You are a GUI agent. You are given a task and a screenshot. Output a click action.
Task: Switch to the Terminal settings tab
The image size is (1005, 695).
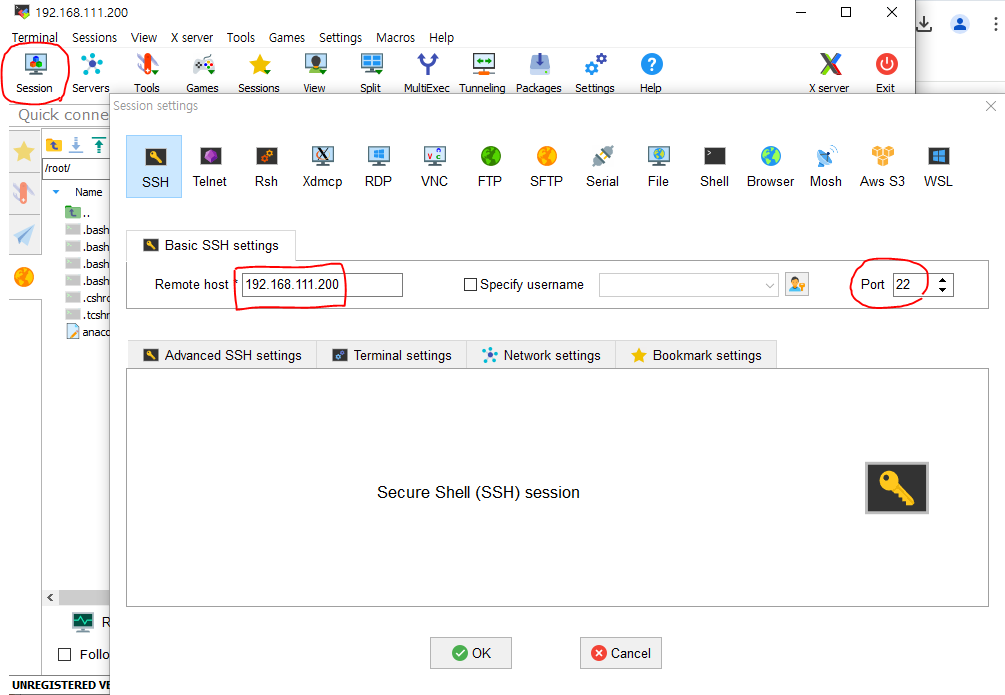392,355
